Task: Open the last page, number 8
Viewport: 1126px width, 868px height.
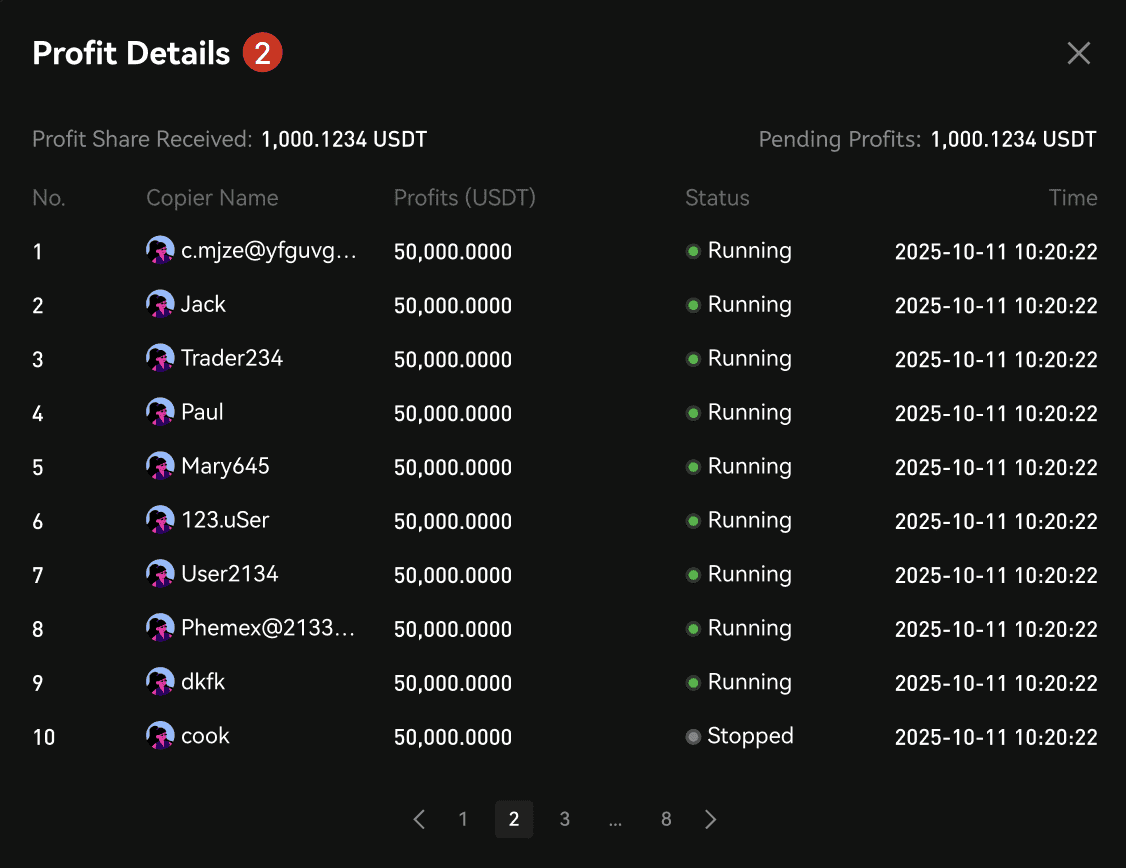Action: coord(666,820)
